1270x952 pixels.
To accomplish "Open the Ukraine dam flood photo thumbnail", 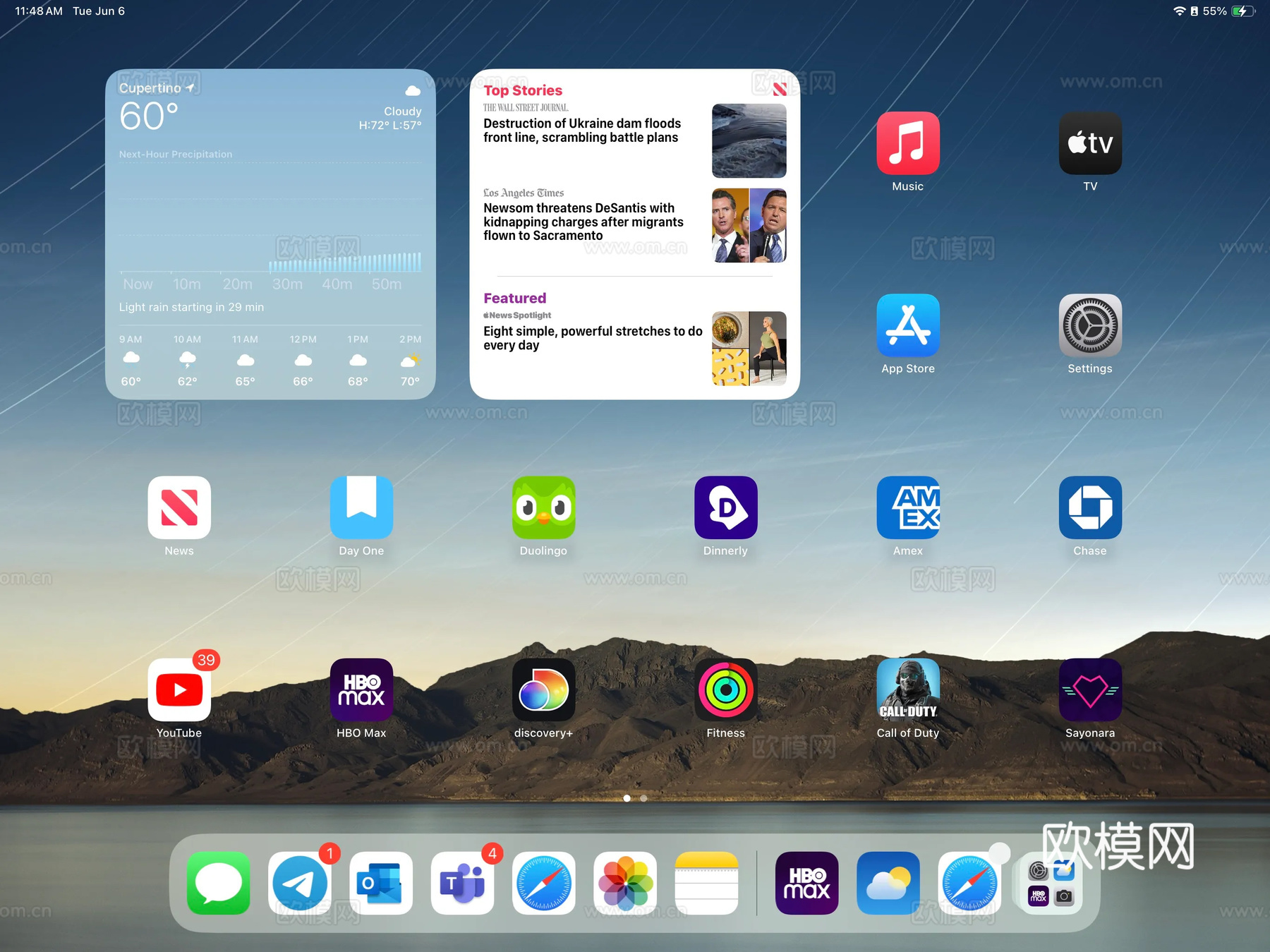I will tap(749, 140).
